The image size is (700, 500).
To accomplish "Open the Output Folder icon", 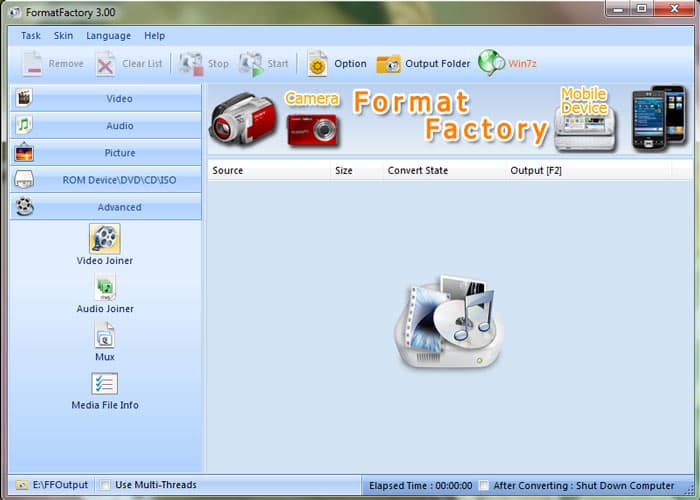I will click(x=388, y=64).
